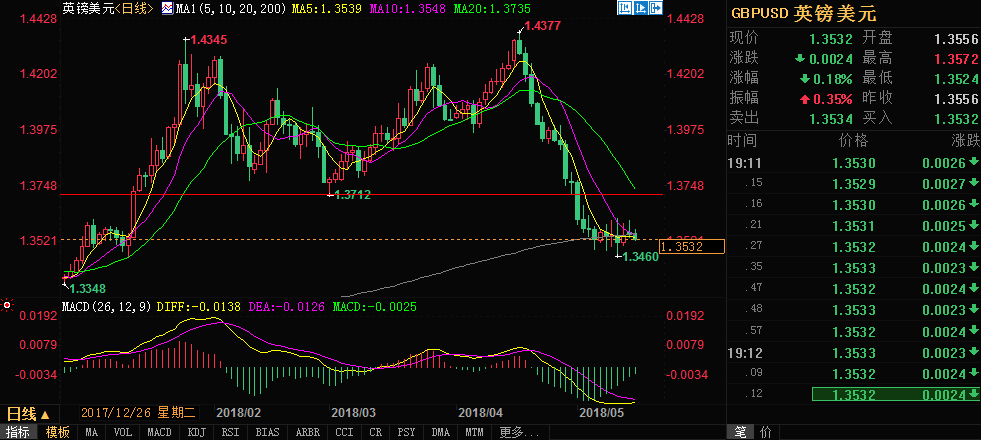Select the KDJ indicator tab

pyautogui.click(x=196, y=432)
